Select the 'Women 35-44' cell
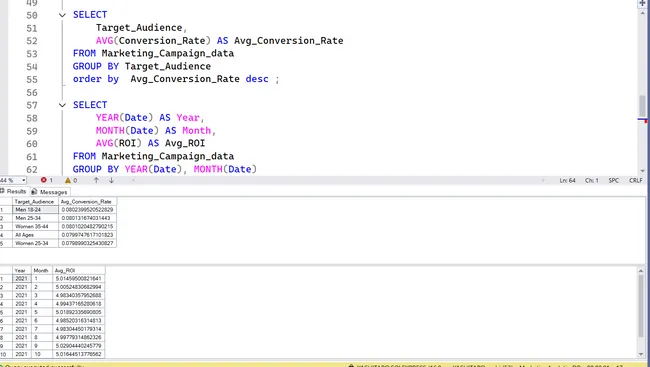Viewport: 650px width, 367px height. 35,226
